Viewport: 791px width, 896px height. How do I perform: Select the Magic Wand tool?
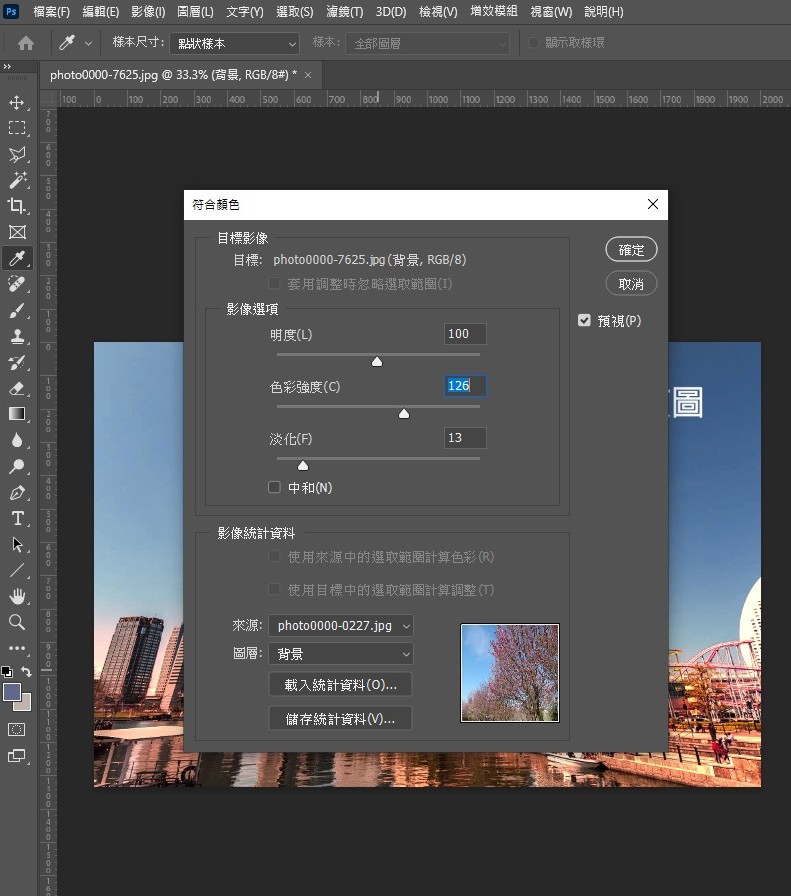17,180
